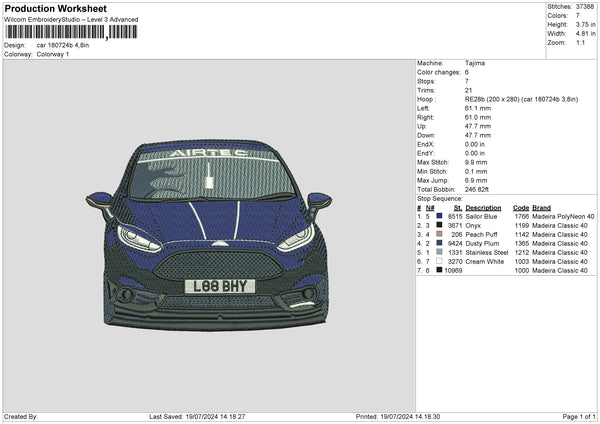
Task: Click thread code 1766
Action: (522, 217)
